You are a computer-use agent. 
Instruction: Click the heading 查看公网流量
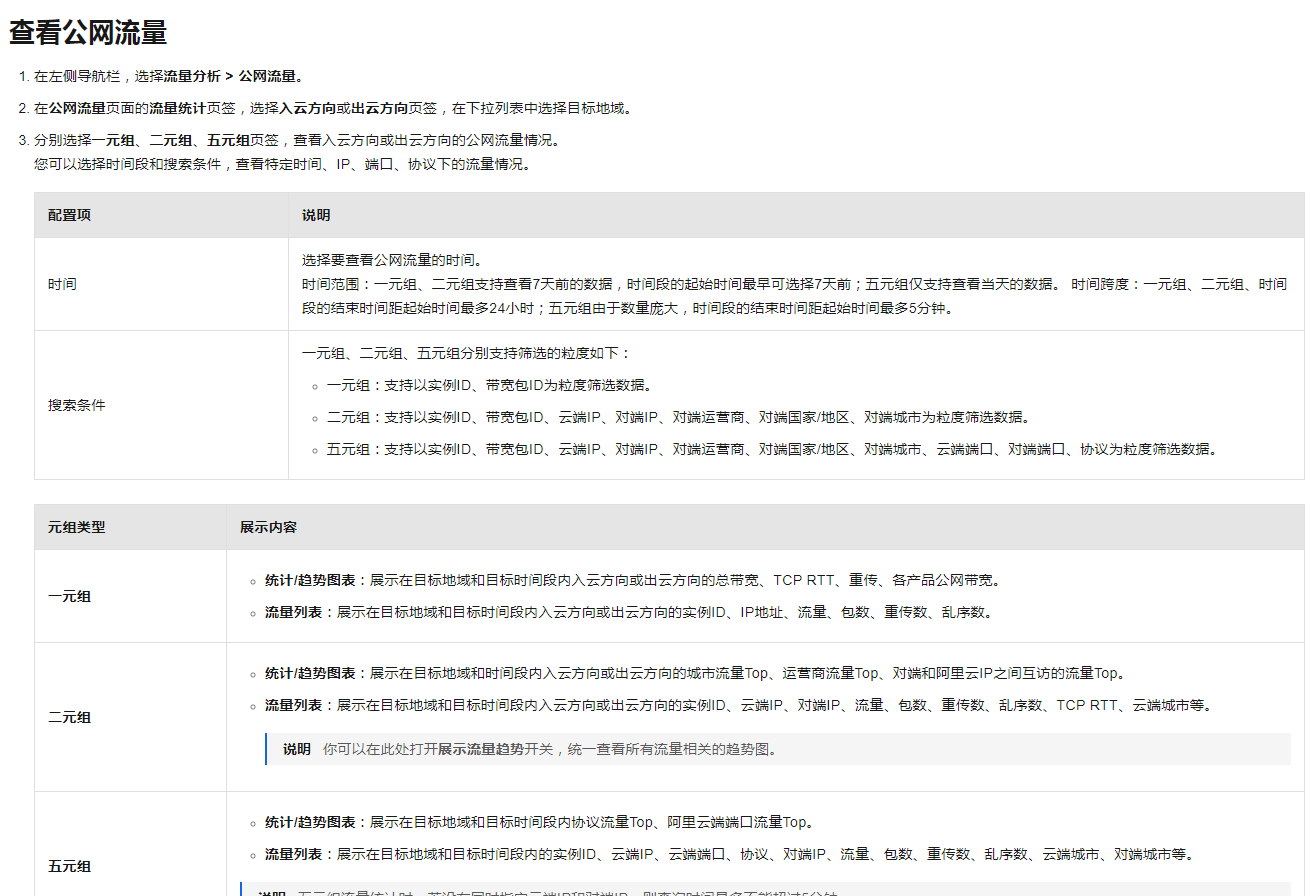88,33
